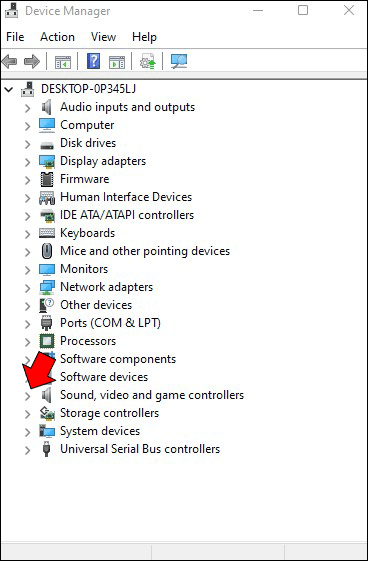368x561 pixels.
Task: Open the Action menu
Action: click(x=57, y=37)
